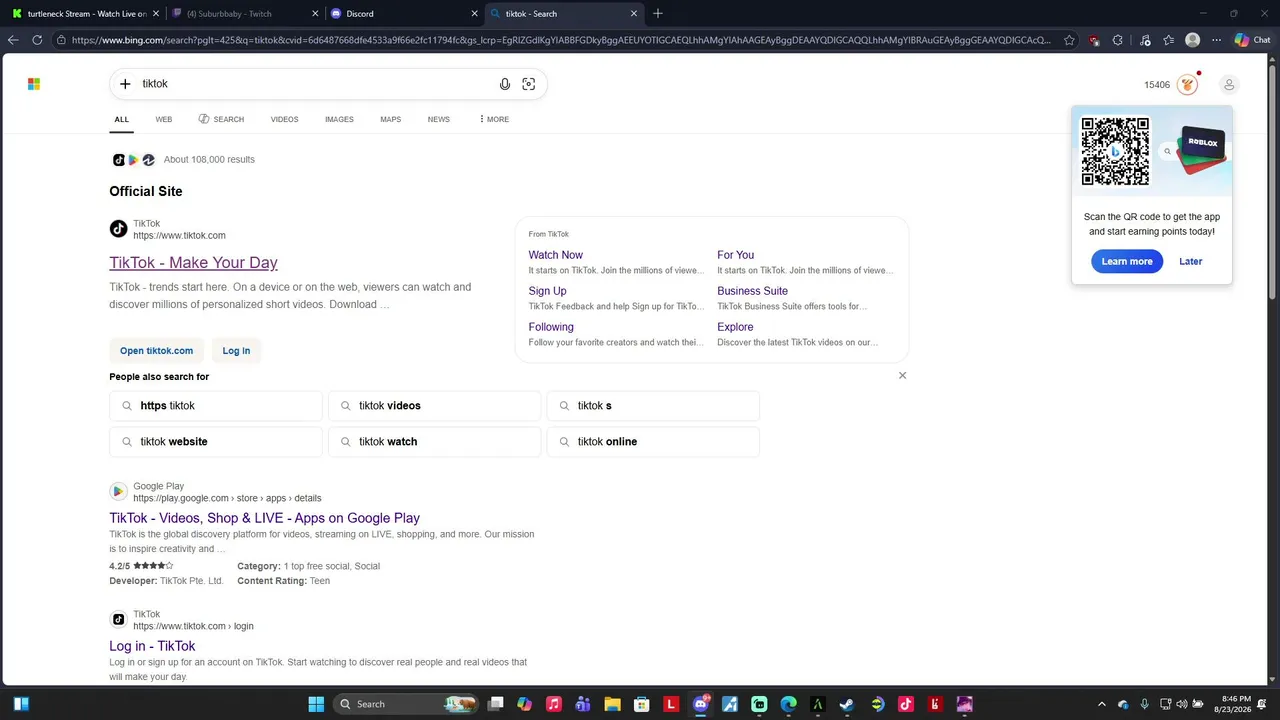Open the Rewards medal icon

(1188, 85)
